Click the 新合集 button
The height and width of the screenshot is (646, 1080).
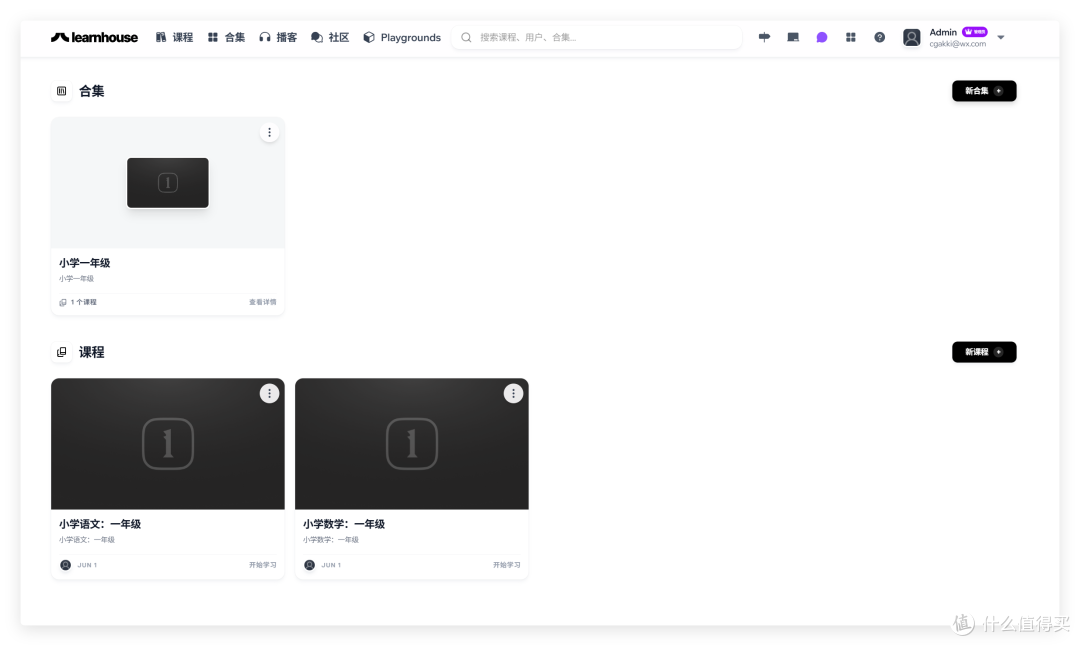coord(984,91)
